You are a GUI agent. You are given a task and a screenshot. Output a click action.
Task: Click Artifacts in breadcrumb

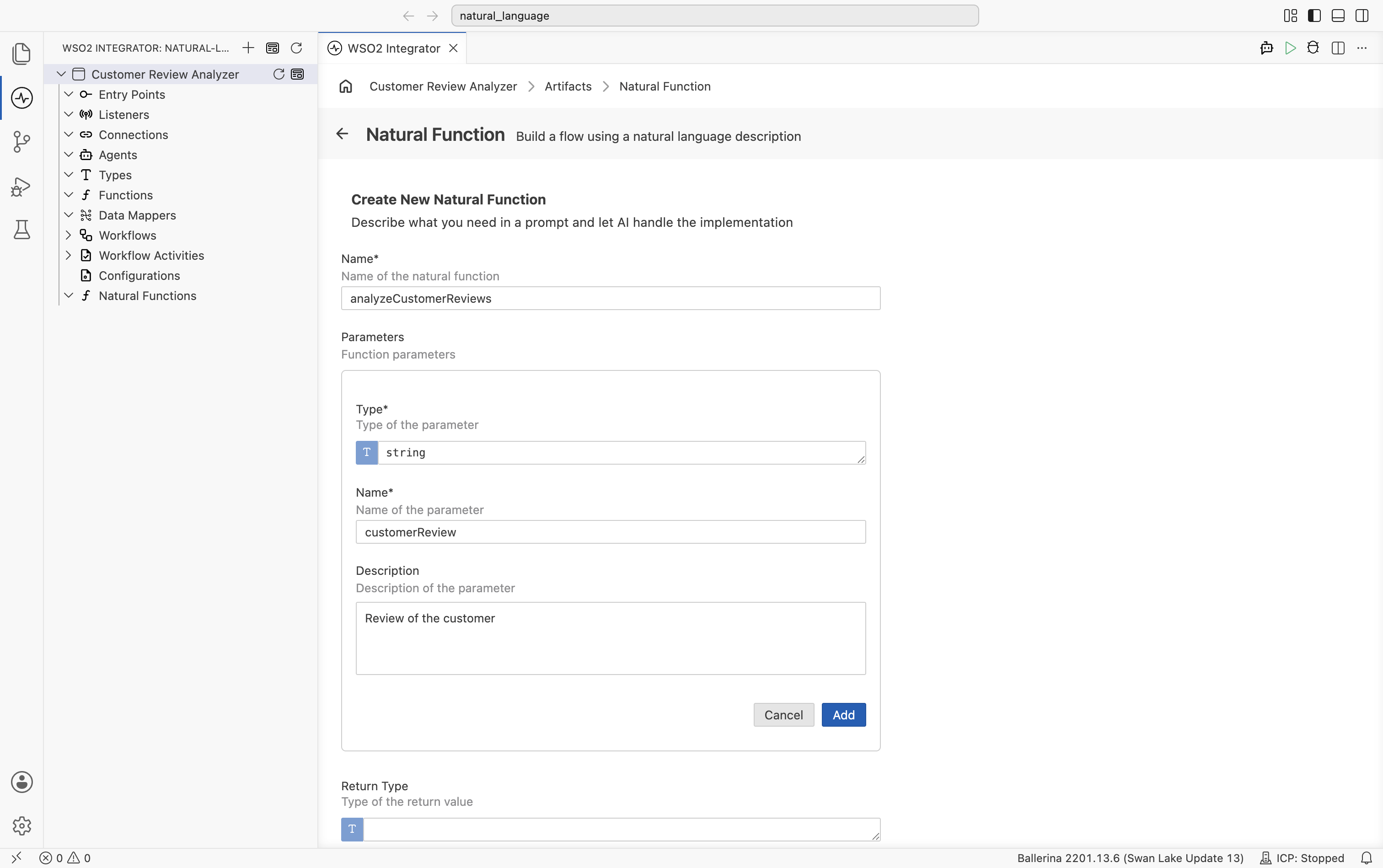click(x=568, y=86)
